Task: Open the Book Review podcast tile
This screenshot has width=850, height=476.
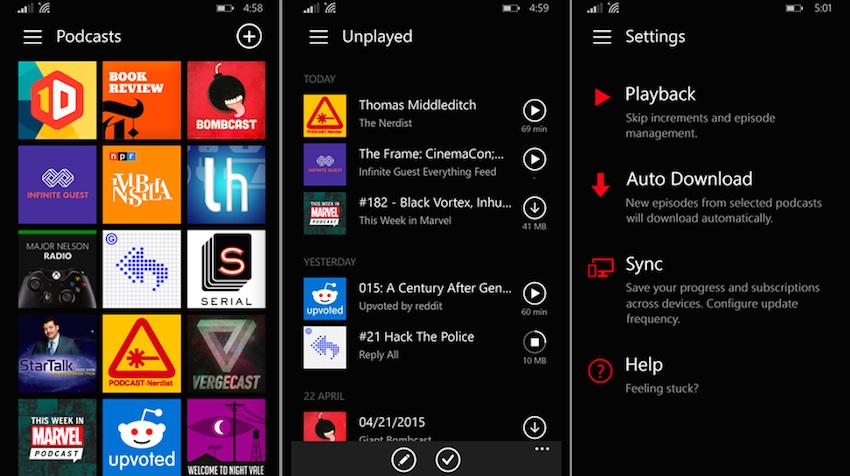Action: (141, 100)
